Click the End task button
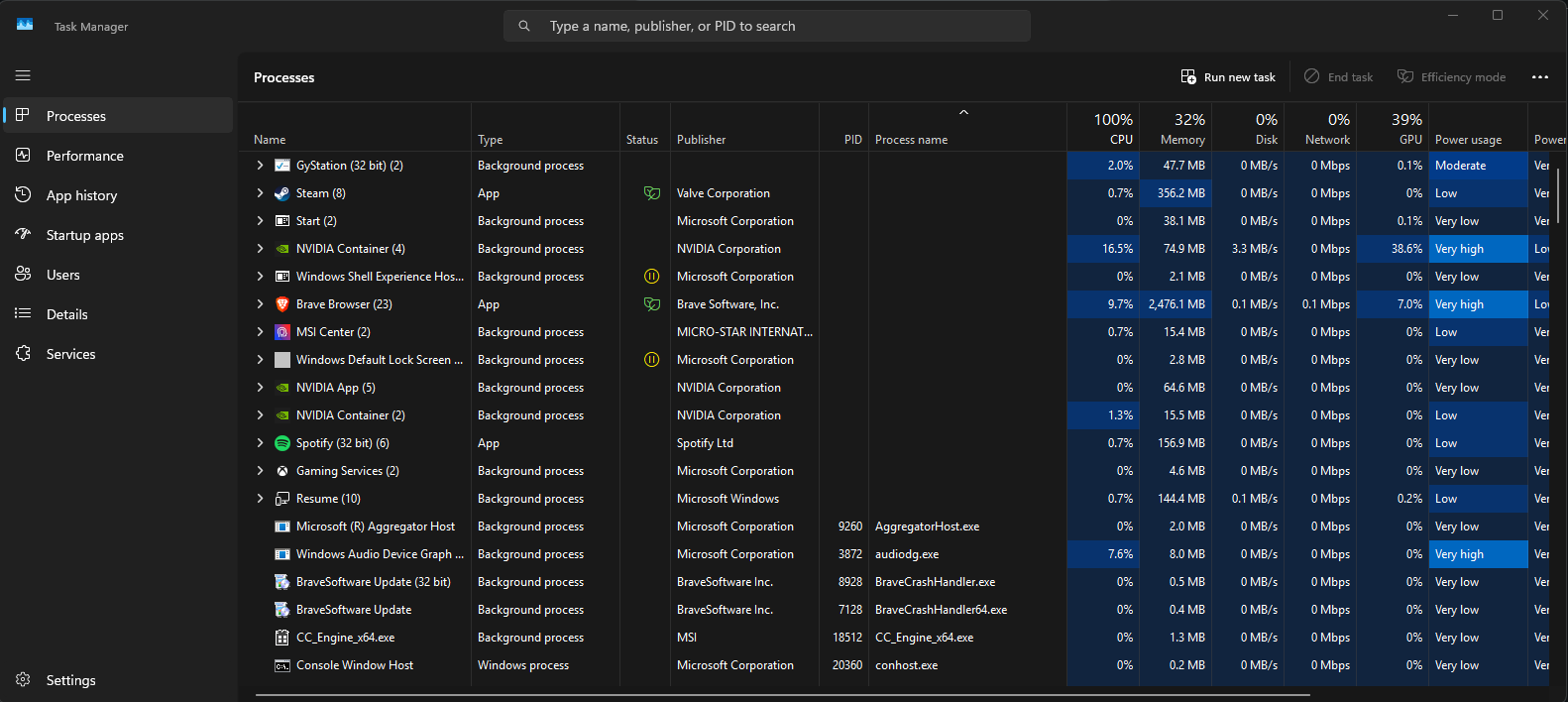Viewport: 1568px width, 702px height. pos(1339,77)
